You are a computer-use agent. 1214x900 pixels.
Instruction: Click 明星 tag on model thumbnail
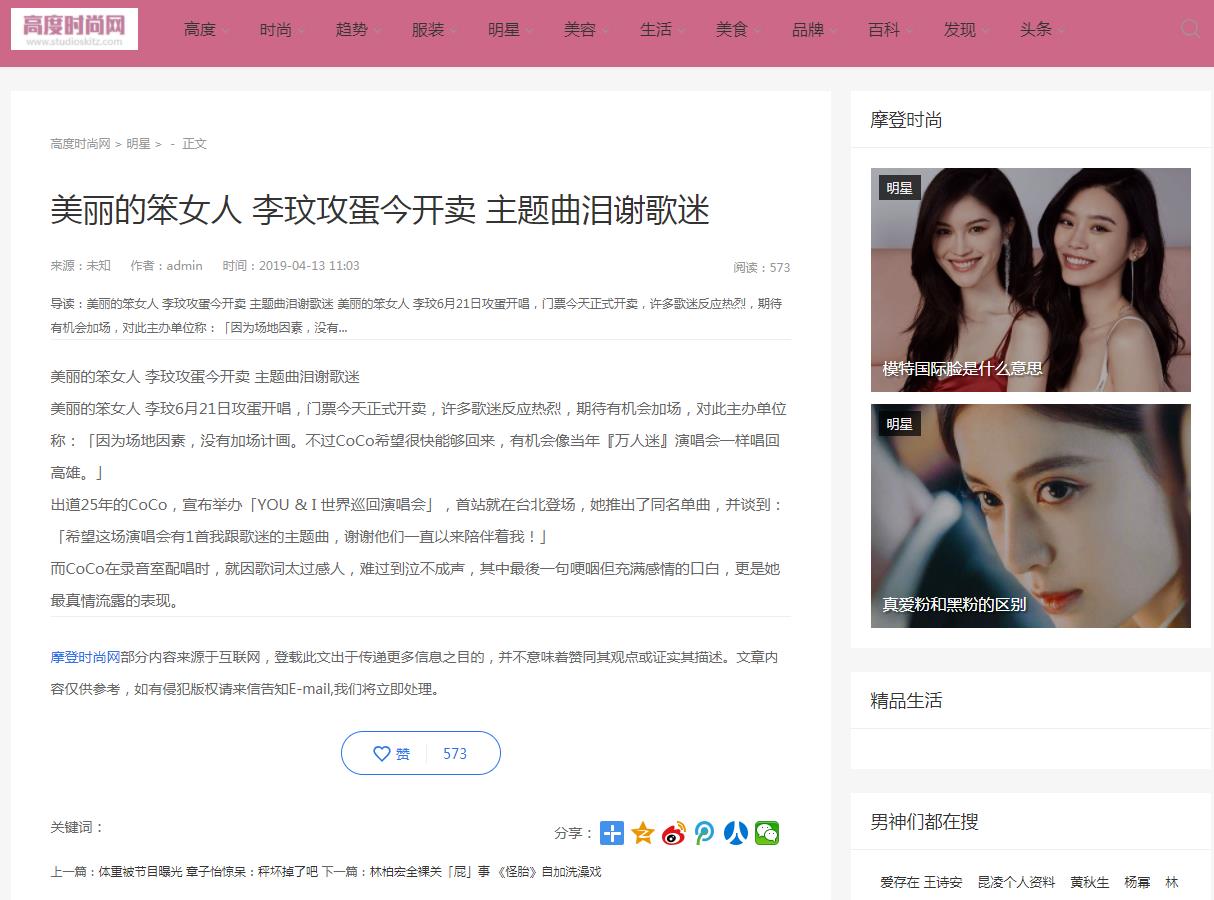[899, 188]
